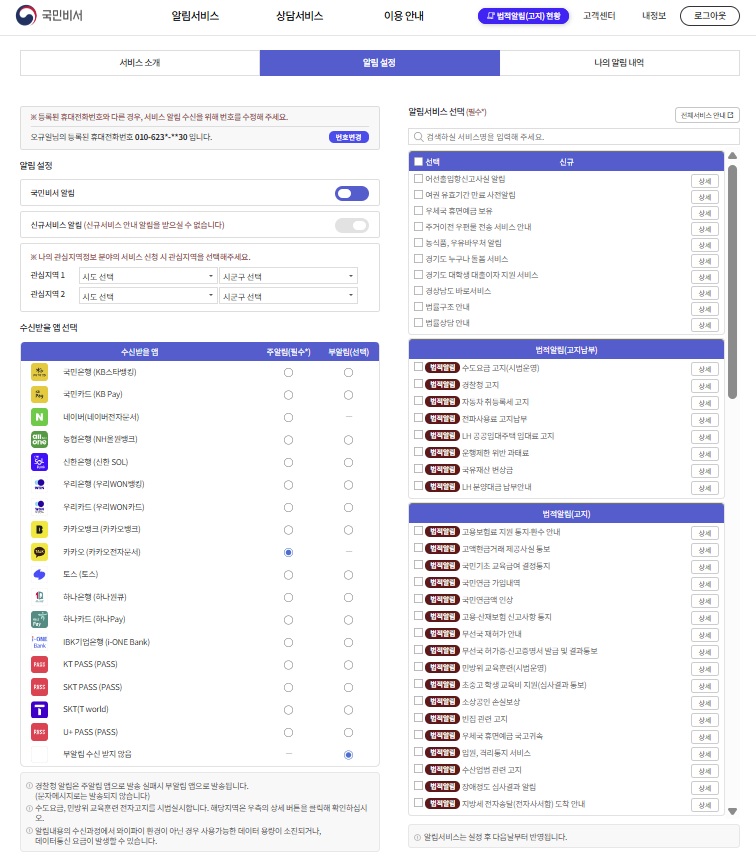756x861 pixels.
Task: Click the 토스 blue icon
Action: 39,574
